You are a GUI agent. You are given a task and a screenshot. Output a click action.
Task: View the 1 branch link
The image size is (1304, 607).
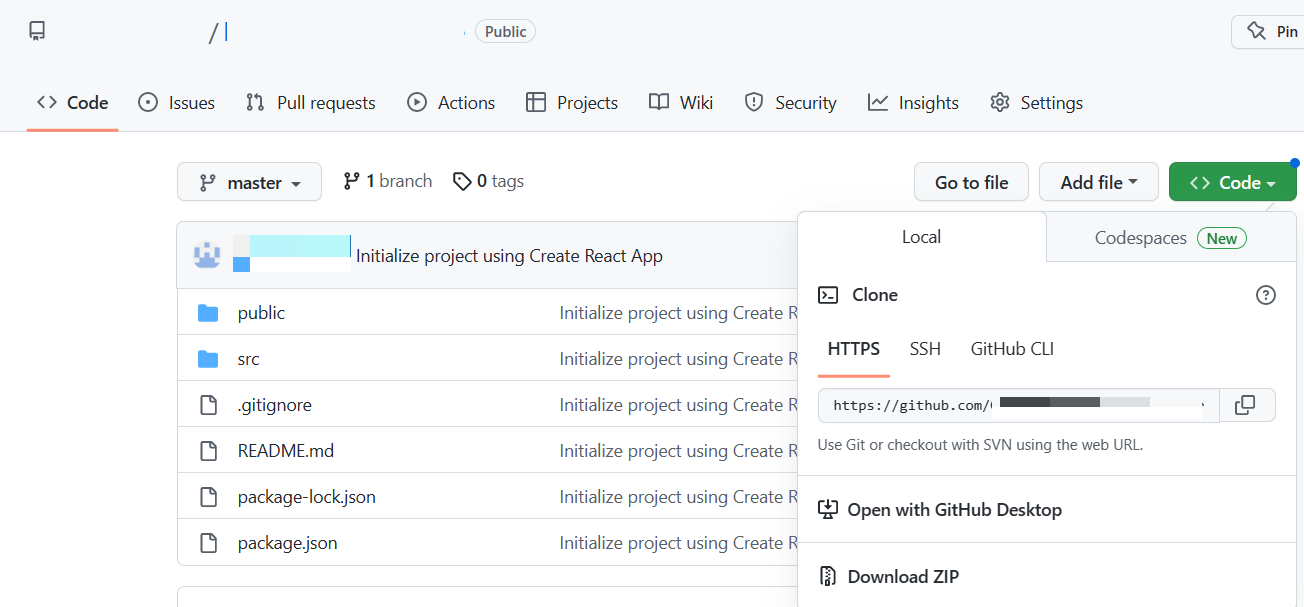[x=388, y=181]
